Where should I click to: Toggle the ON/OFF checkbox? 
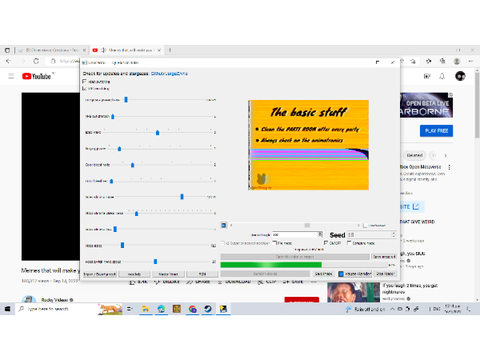coord(326,243)
